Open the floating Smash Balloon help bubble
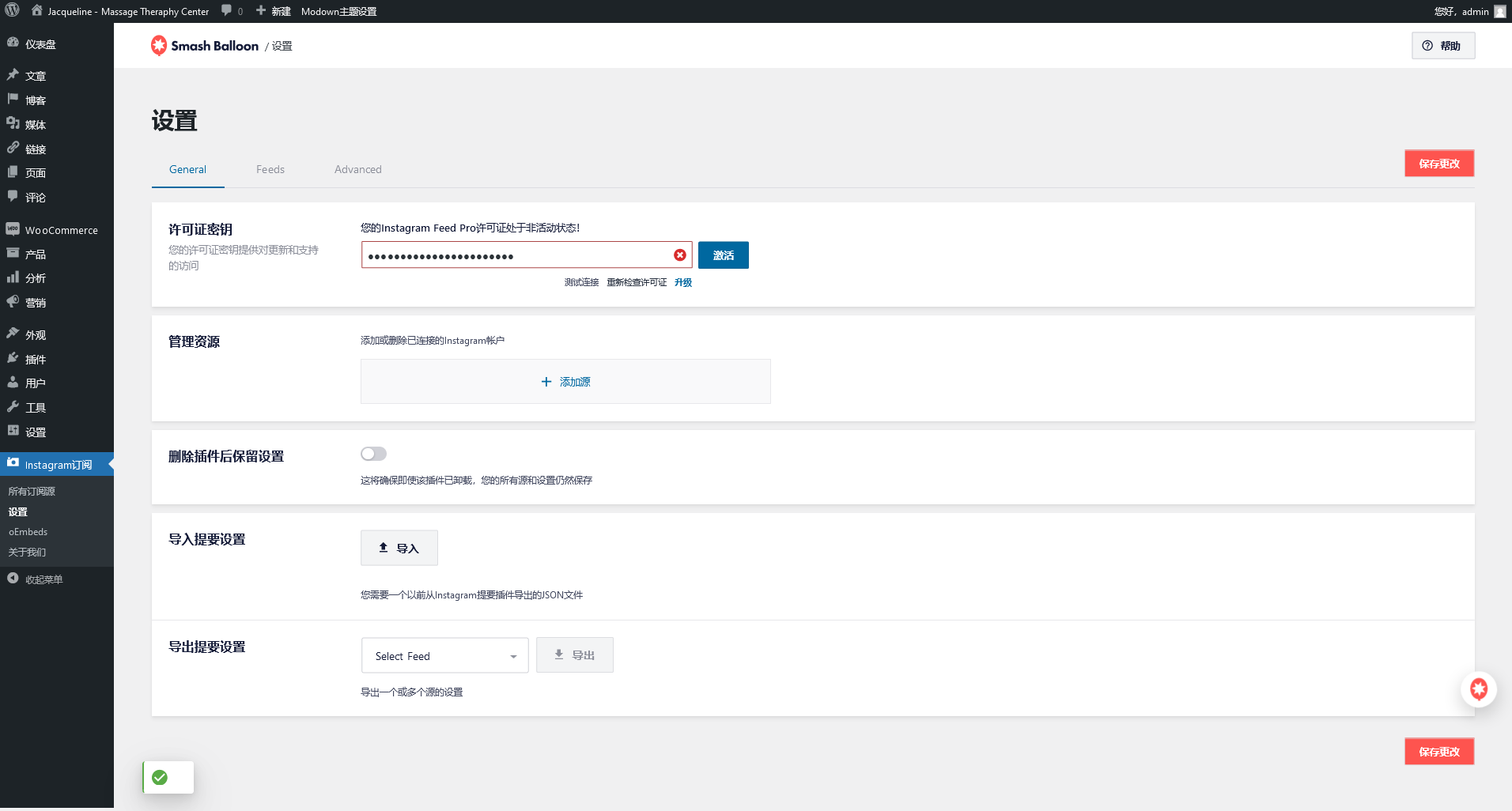Viewport: 1512px width, 811px height. (x=1478, y=689)
